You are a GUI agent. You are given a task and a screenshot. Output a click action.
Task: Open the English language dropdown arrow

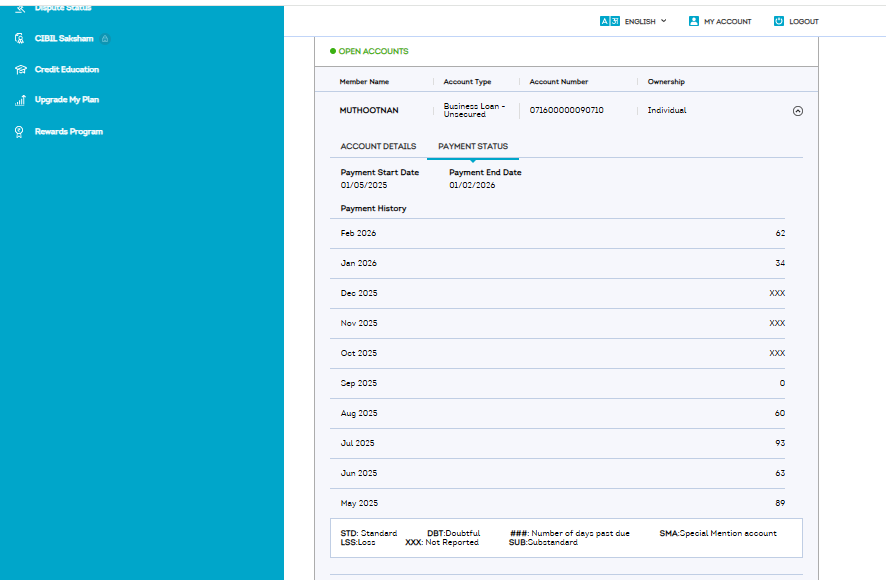pos(663,21)
